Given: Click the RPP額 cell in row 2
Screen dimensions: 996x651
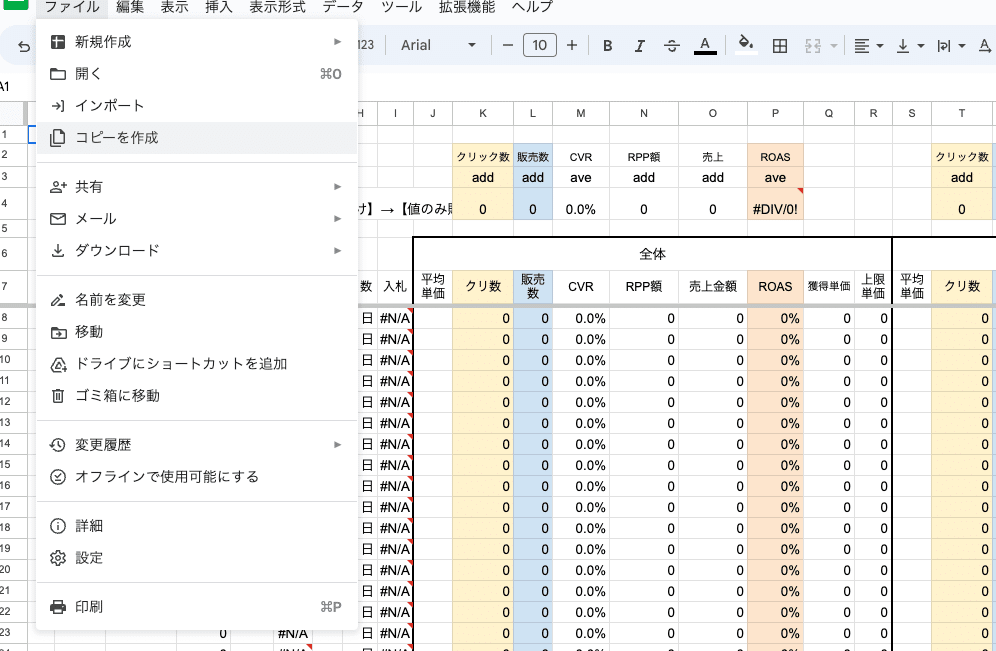Looking at the screenshot, I should coord(643,157).
